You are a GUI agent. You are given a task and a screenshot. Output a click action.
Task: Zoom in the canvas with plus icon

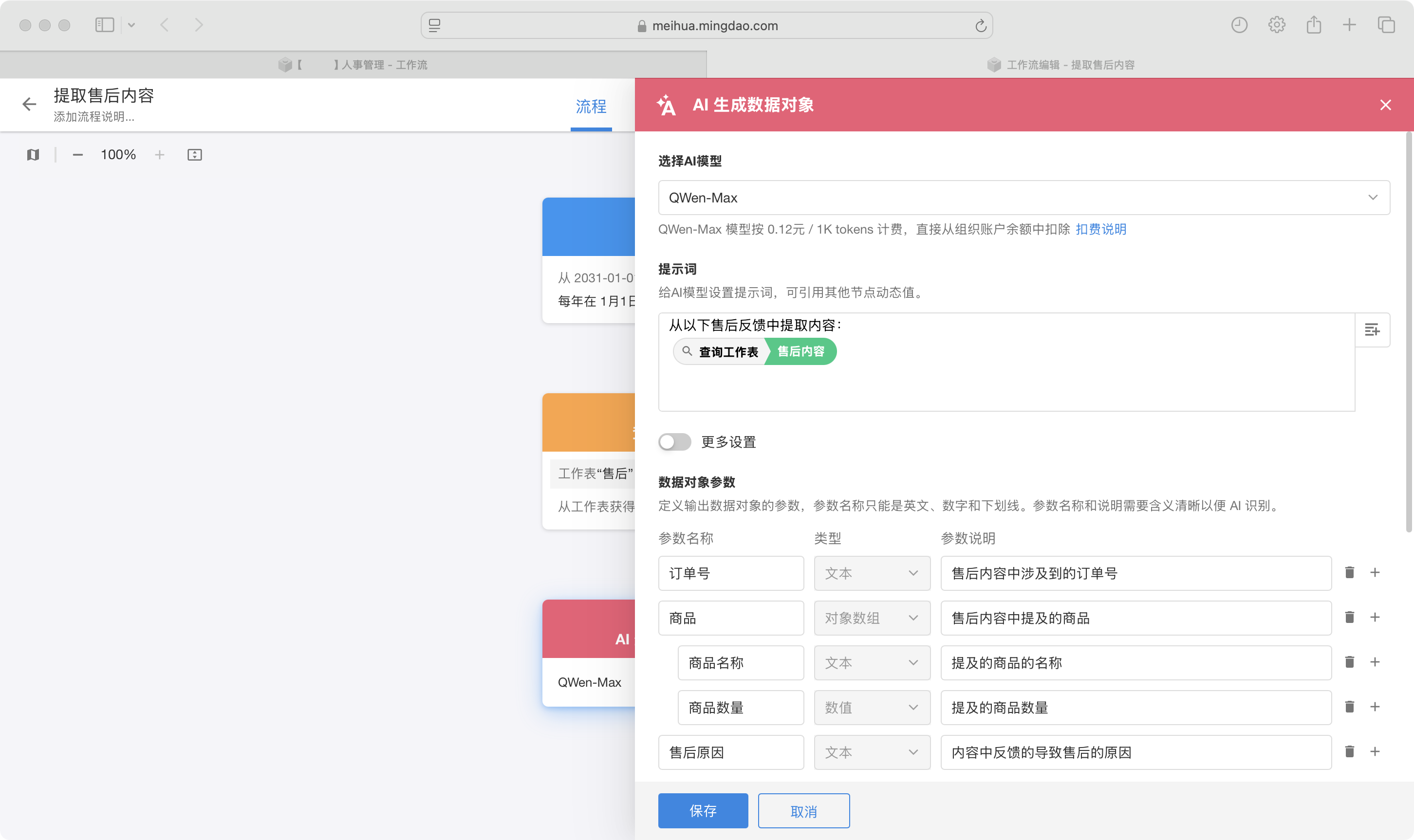point(160,155)
